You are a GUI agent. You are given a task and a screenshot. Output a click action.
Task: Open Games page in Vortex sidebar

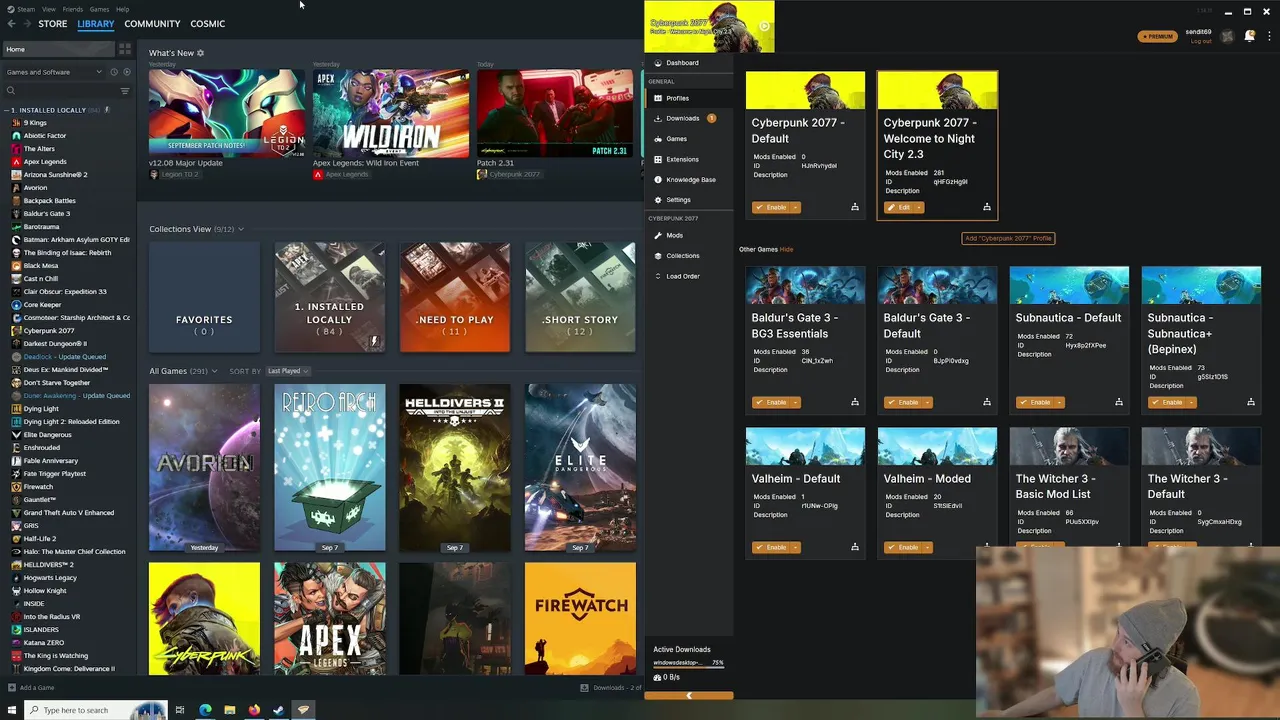point(689,139)
